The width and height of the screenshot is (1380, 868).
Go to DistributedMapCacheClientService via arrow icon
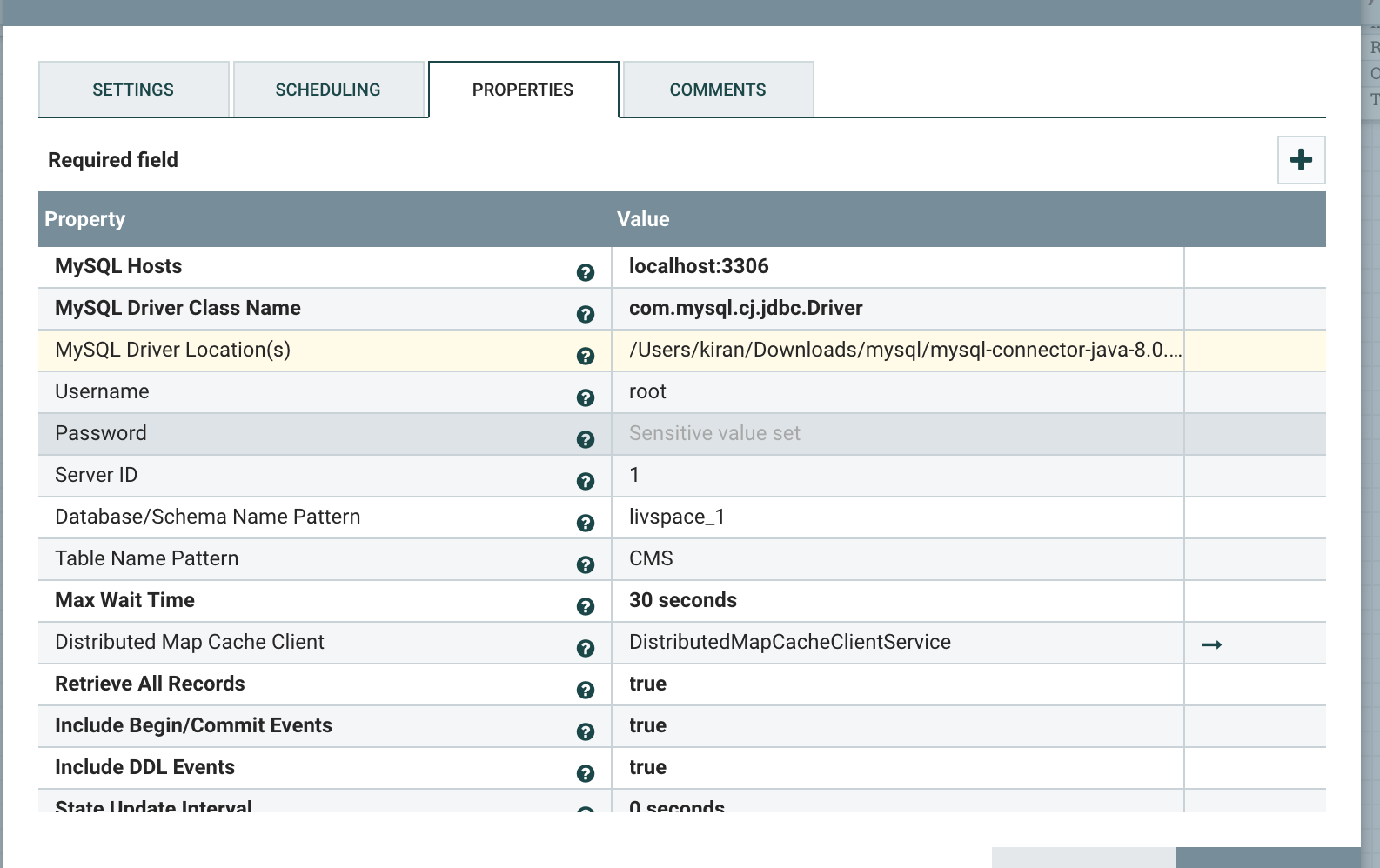(x=1211, y=644)
